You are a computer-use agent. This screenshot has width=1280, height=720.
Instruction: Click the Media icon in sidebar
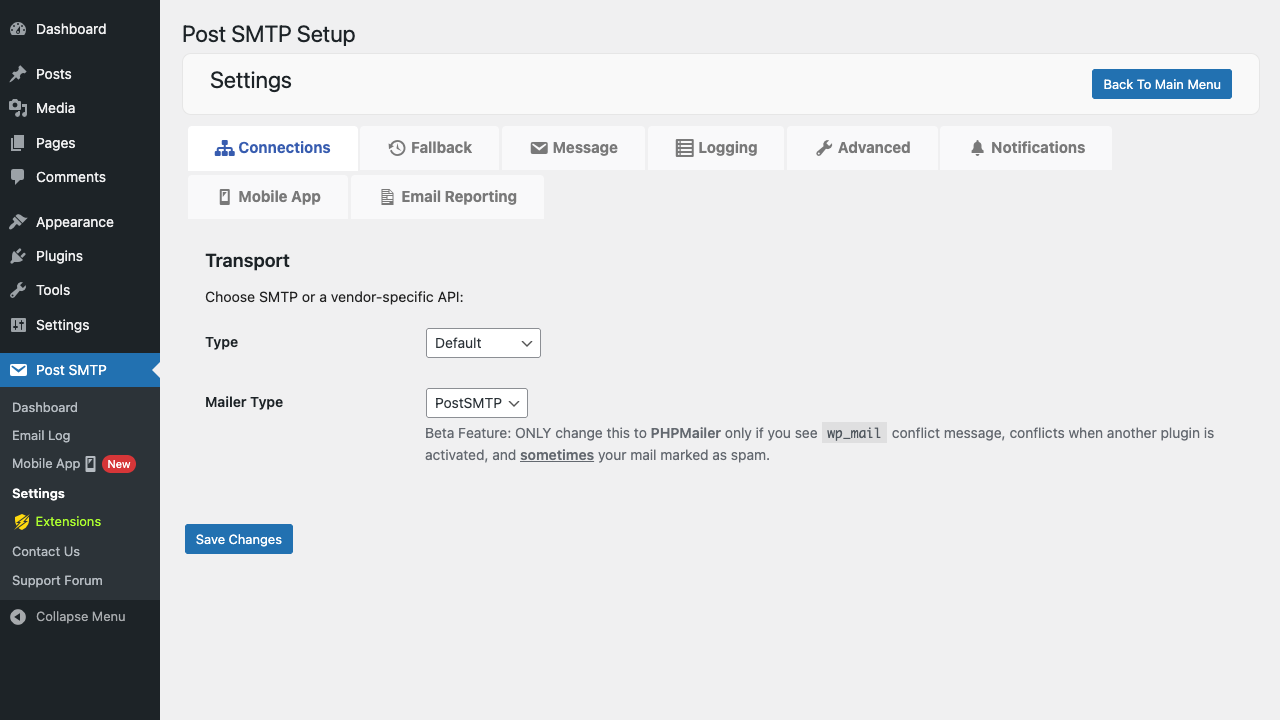18,108
